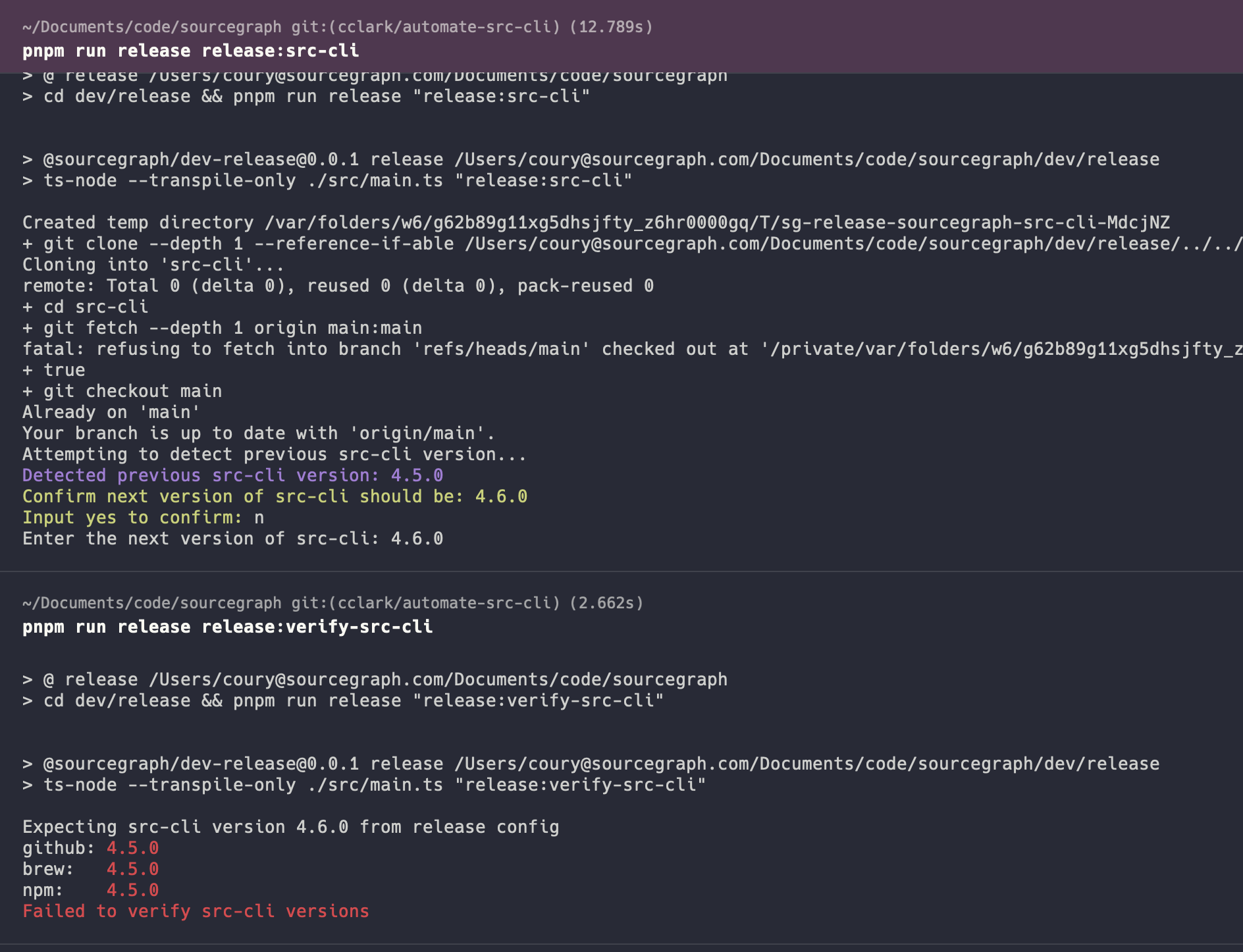Click the line 'ts-node --transpile-only ./src/main.ts "release:verify-src-cli"'
1243x952 pixels.
tap(364, 785)
